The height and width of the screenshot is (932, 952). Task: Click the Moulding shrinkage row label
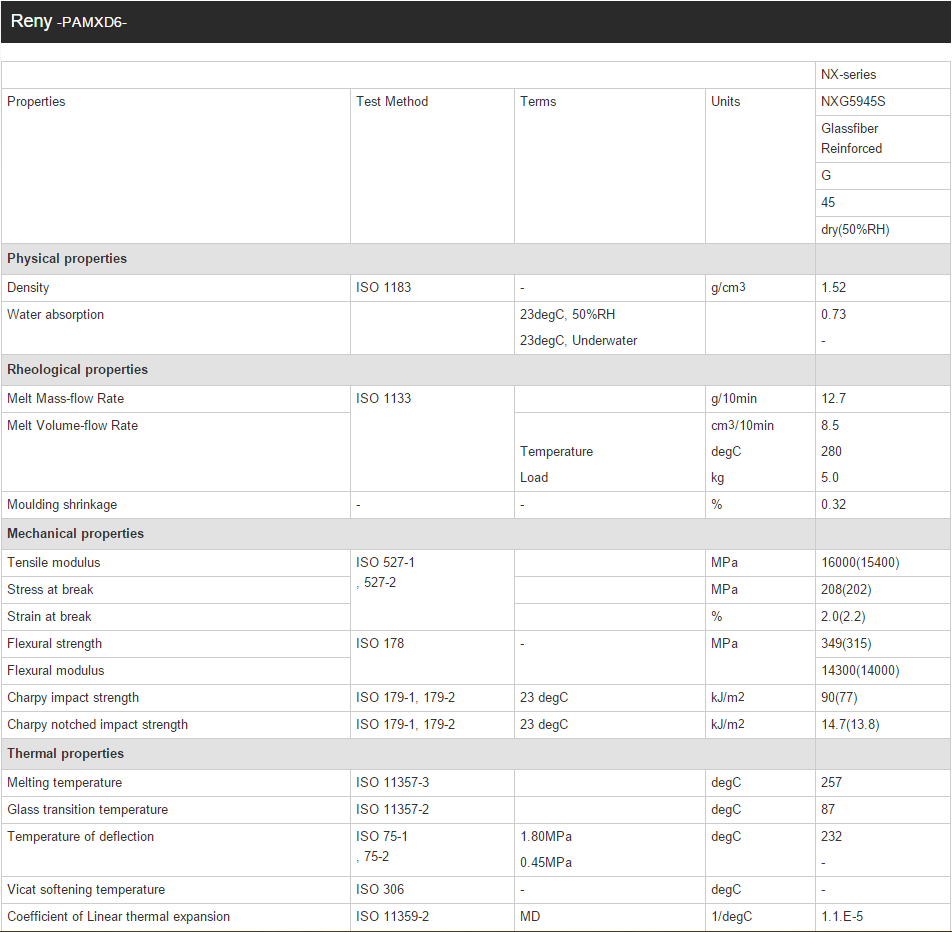[62, 505]
